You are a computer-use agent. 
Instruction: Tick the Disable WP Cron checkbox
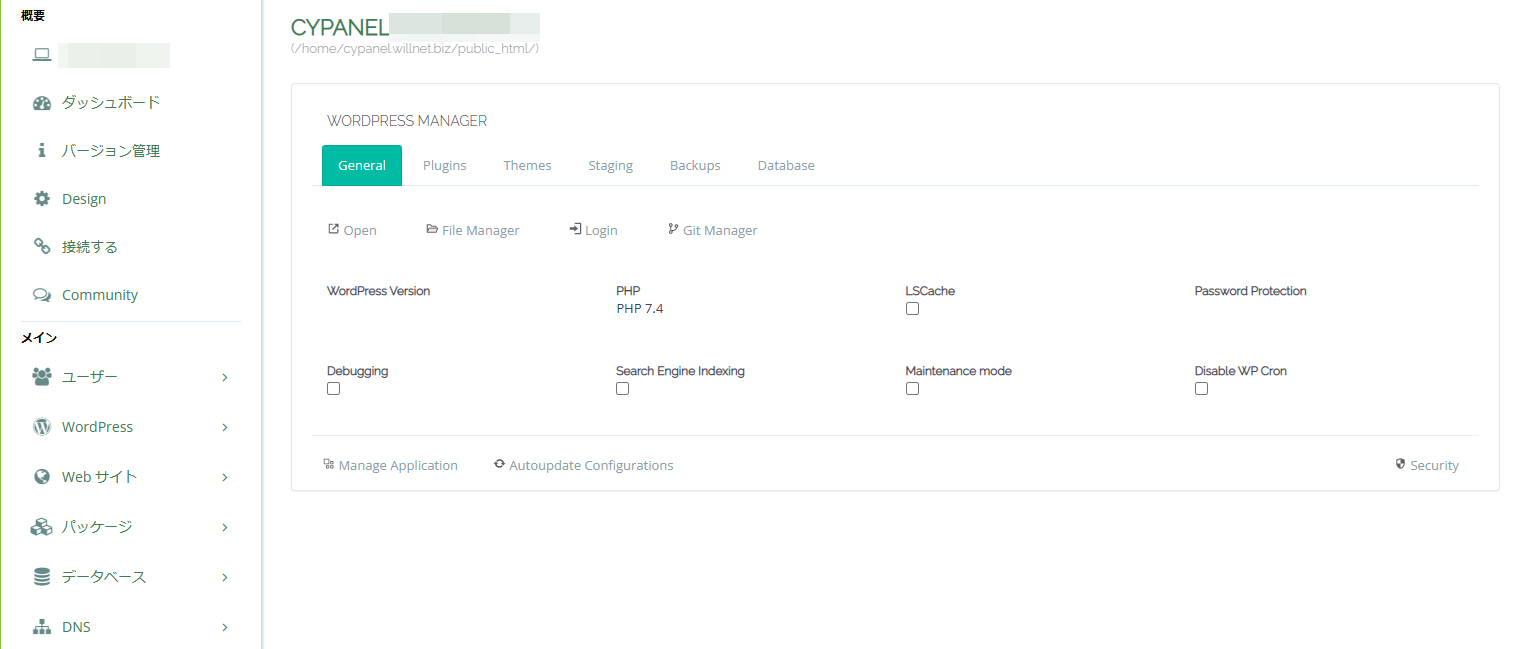[x=1201, y=389]
